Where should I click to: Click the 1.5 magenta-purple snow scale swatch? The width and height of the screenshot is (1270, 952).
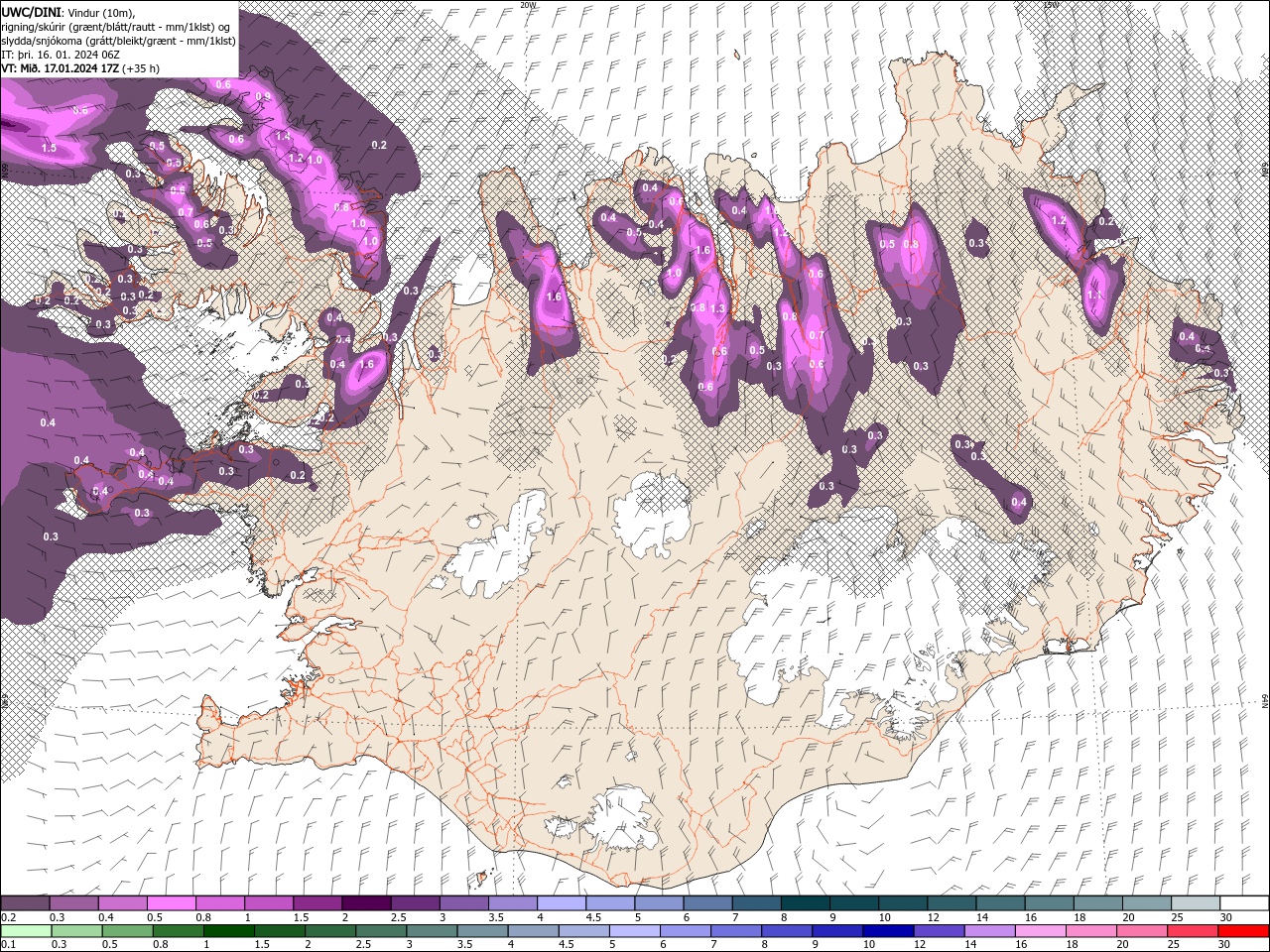317,903
